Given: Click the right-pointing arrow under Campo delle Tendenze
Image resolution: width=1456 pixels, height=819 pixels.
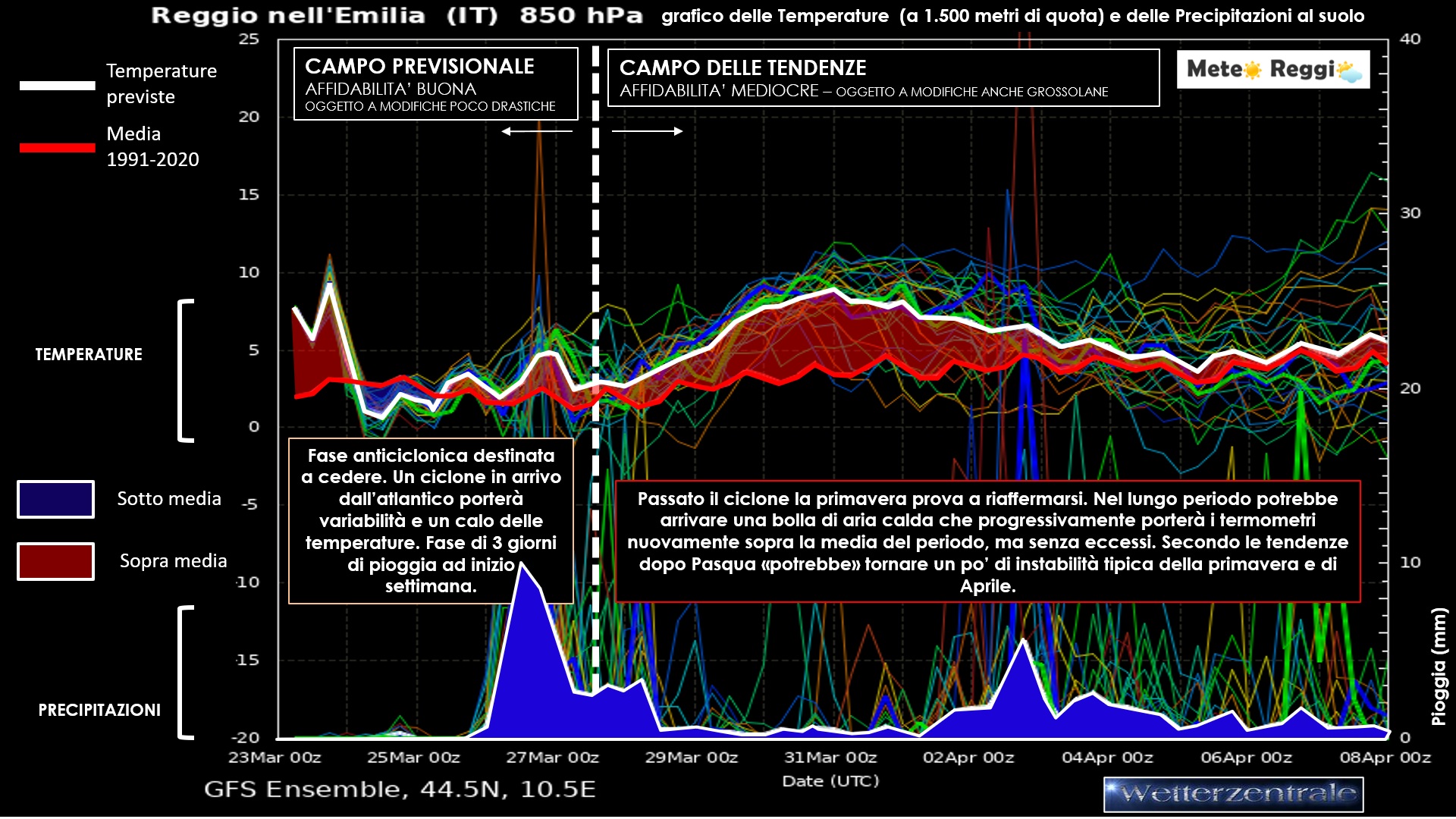Looking at the screenshot, I should click(647, 131).
